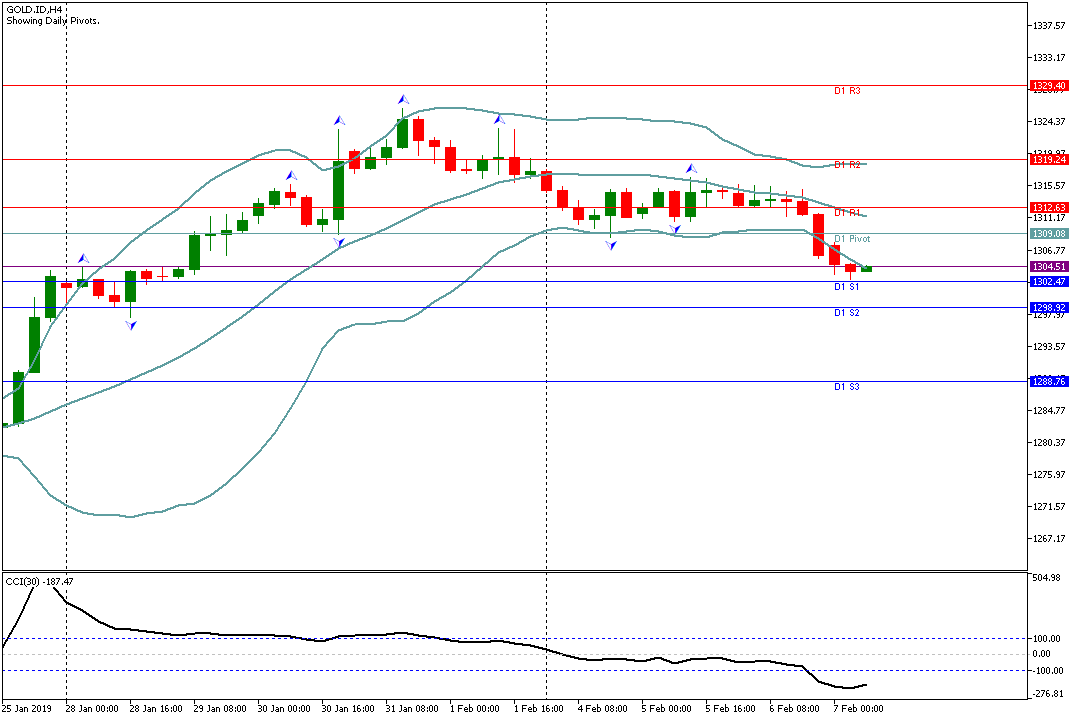Select the D1 Pivot label
The width and height of the screenshot is (1080, 720).
[x=852, y=239]
